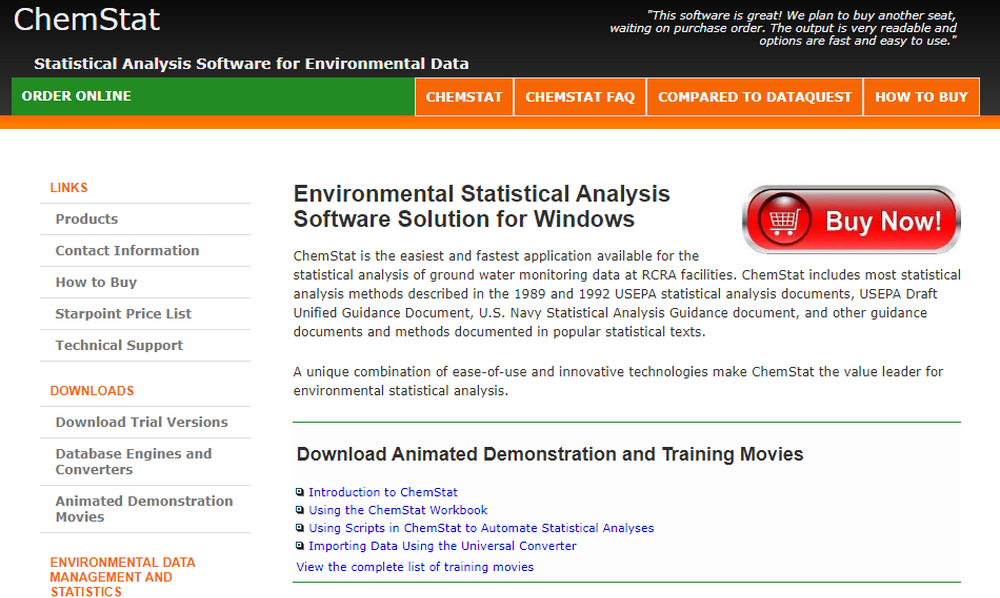Click the tagline Statistical Analysis Software for Environmental Data
Screen dimensions: 1000x598
(251, 64)
